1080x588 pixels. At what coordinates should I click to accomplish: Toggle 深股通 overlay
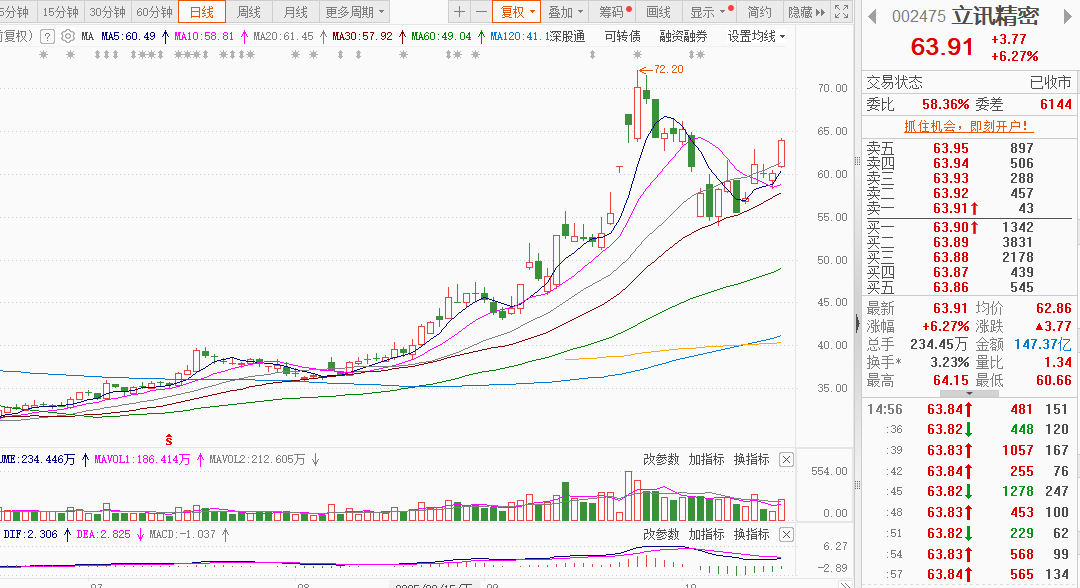click(x=567, y=36)
